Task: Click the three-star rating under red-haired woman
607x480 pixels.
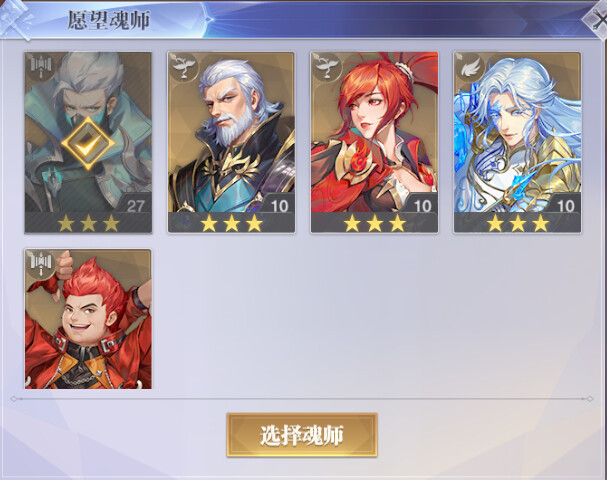Action: (375, 223)
